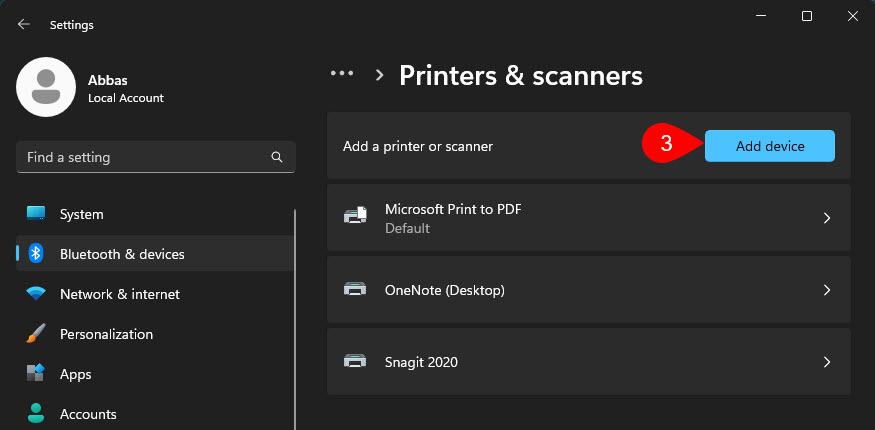The height and width of the screenshot is (430, 875).
Task: Click the Microsoft Print to PDF printer icon
Action: (355, 217)
